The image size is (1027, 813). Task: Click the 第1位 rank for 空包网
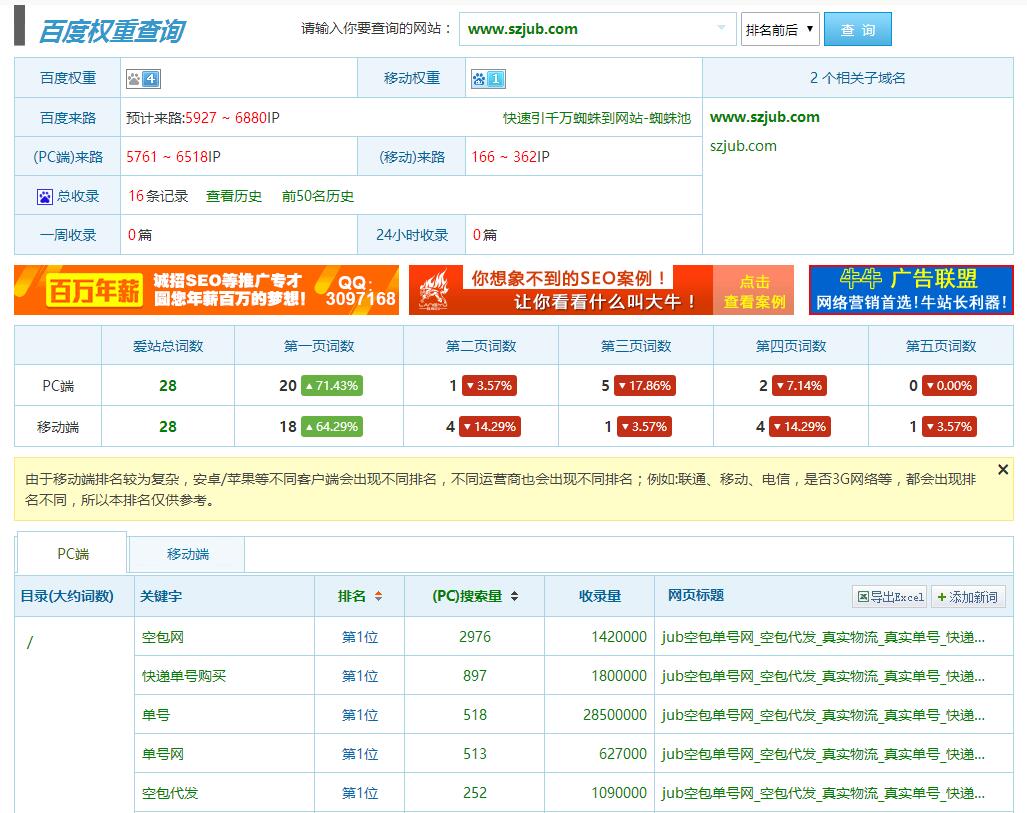[360, 637]
